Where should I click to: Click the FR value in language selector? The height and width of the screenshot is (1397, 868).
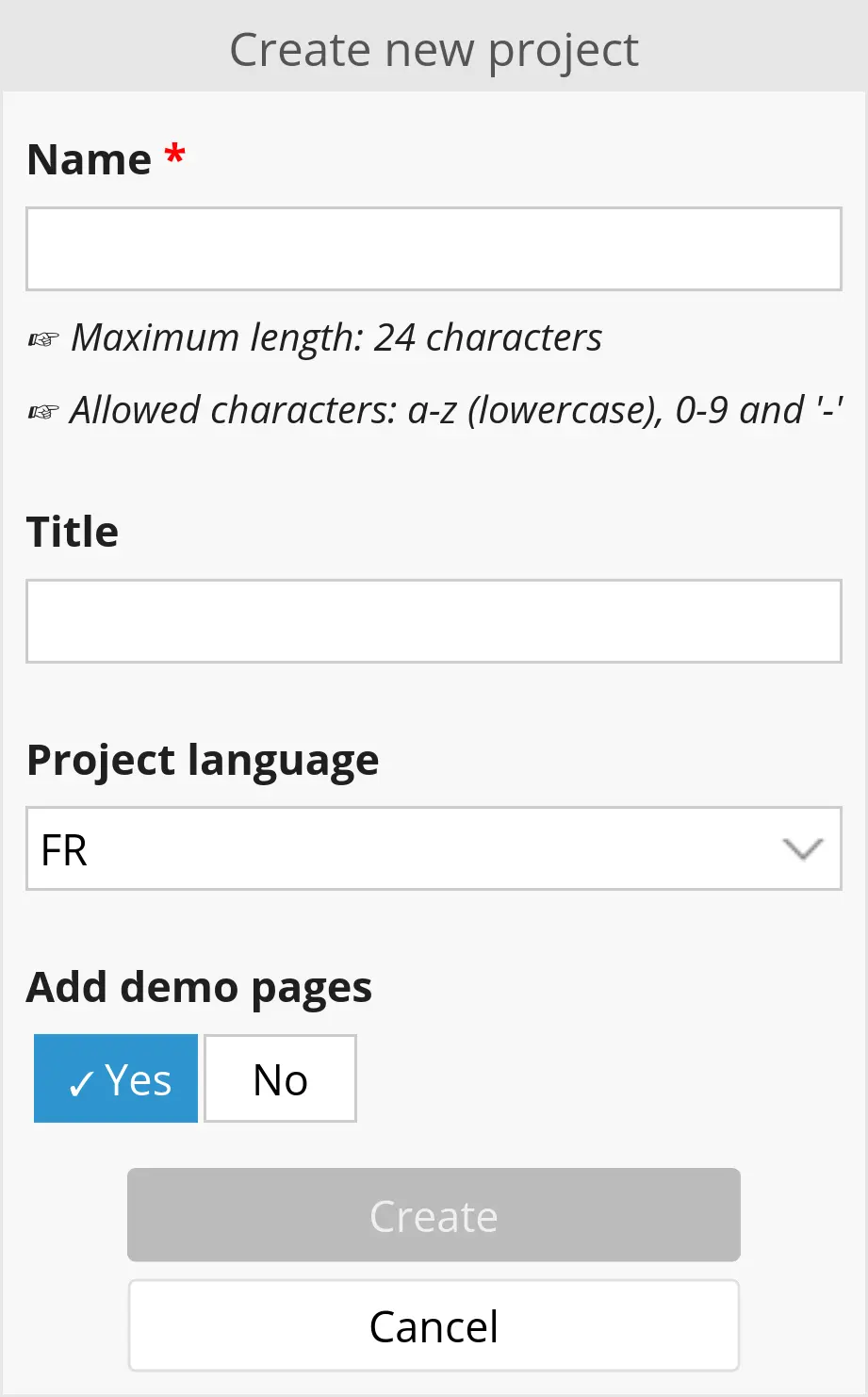click(65, 850)
